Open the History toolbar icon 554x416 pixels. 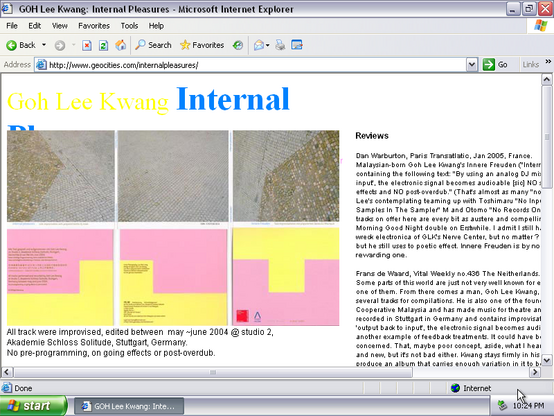[x=238, y=45]
